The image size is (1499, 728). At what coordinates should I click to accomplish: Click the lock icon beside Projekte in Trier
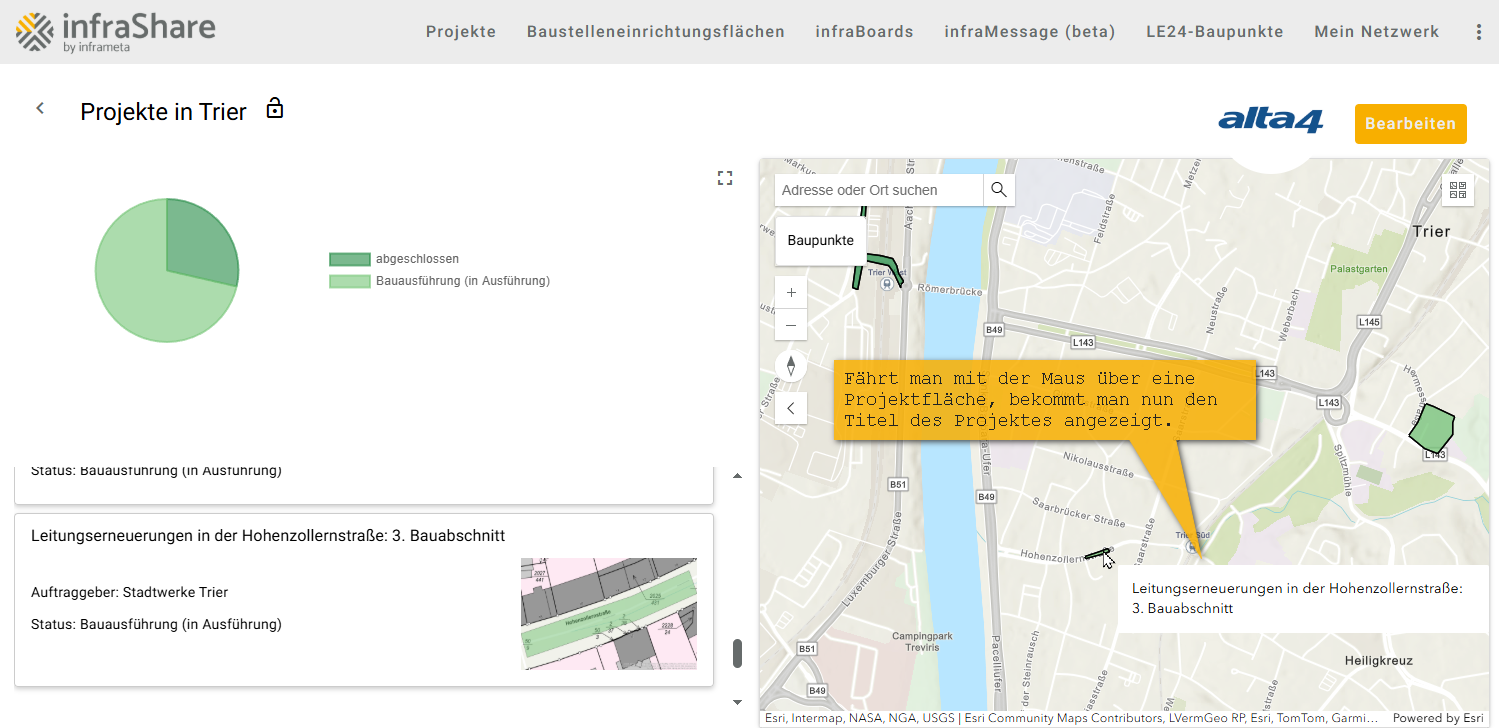coord(274,108)
